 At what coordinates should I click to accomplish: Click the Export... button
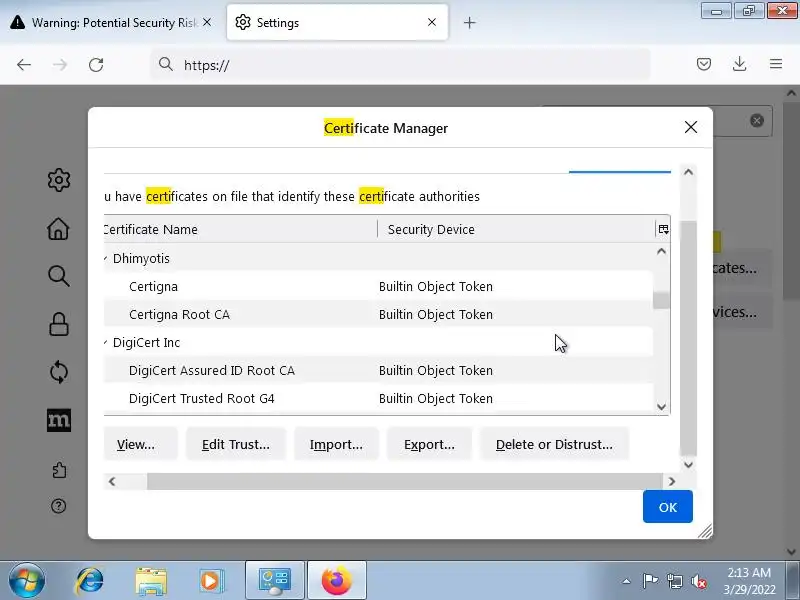click(x=429, y=444)
